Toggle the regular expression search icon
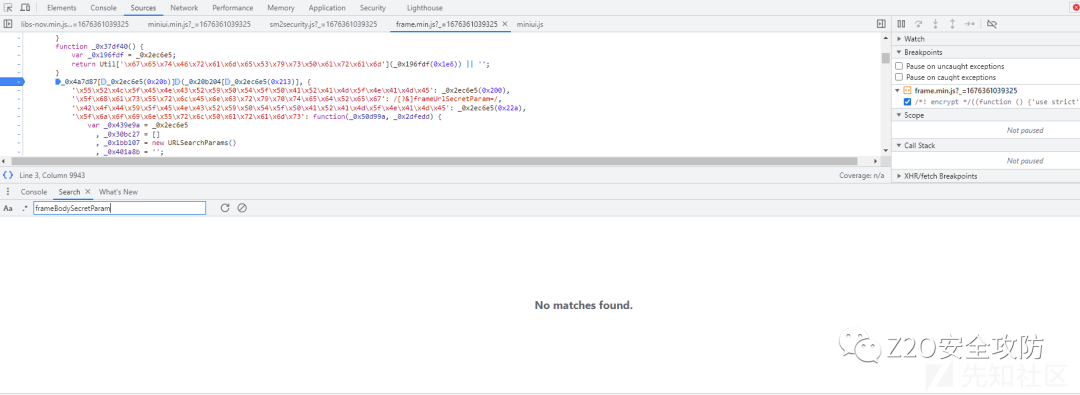The height and width of the screenshot is (395, 1080). point(25,208)
